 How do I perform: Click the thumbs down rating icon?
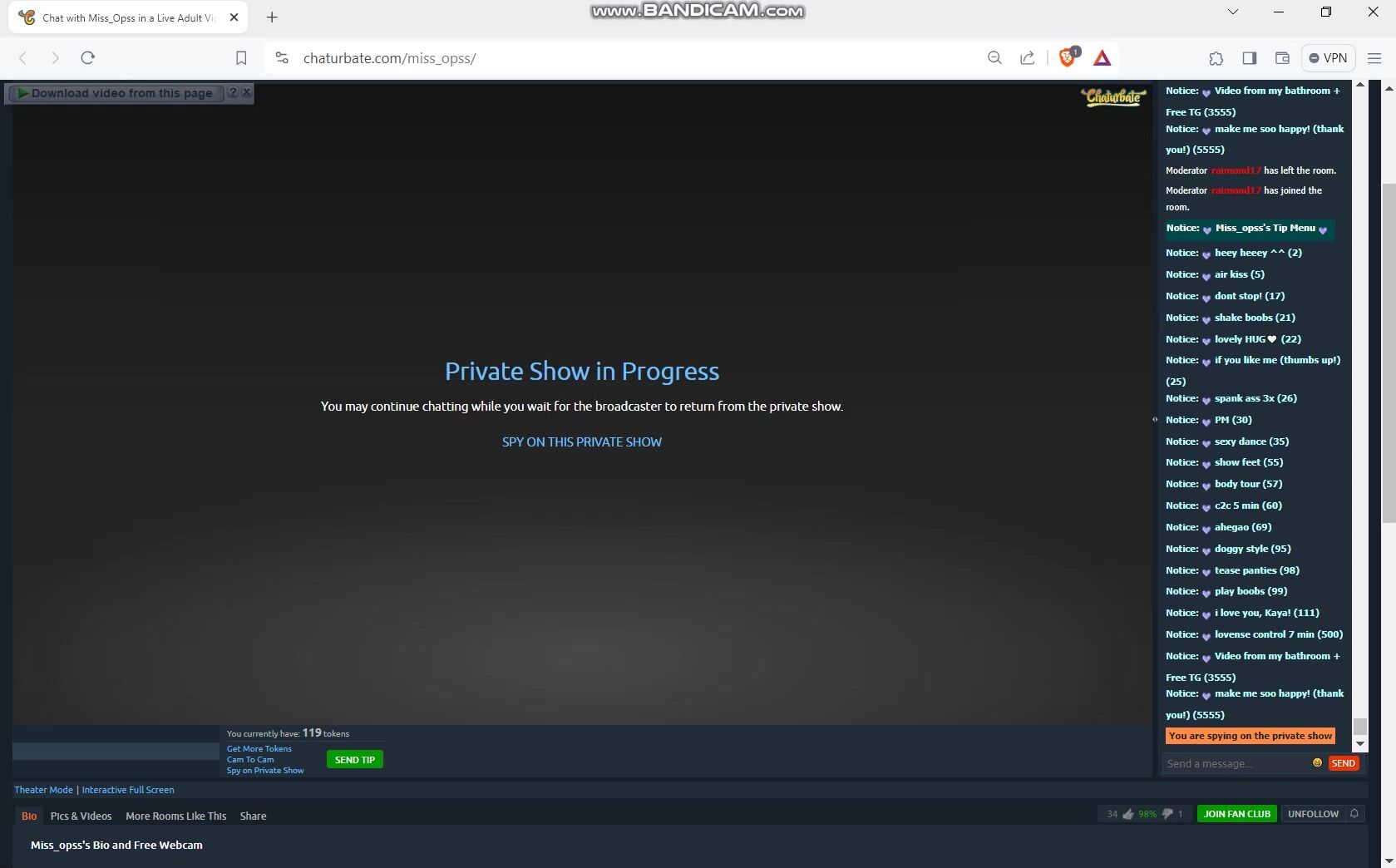point(1167,814)
